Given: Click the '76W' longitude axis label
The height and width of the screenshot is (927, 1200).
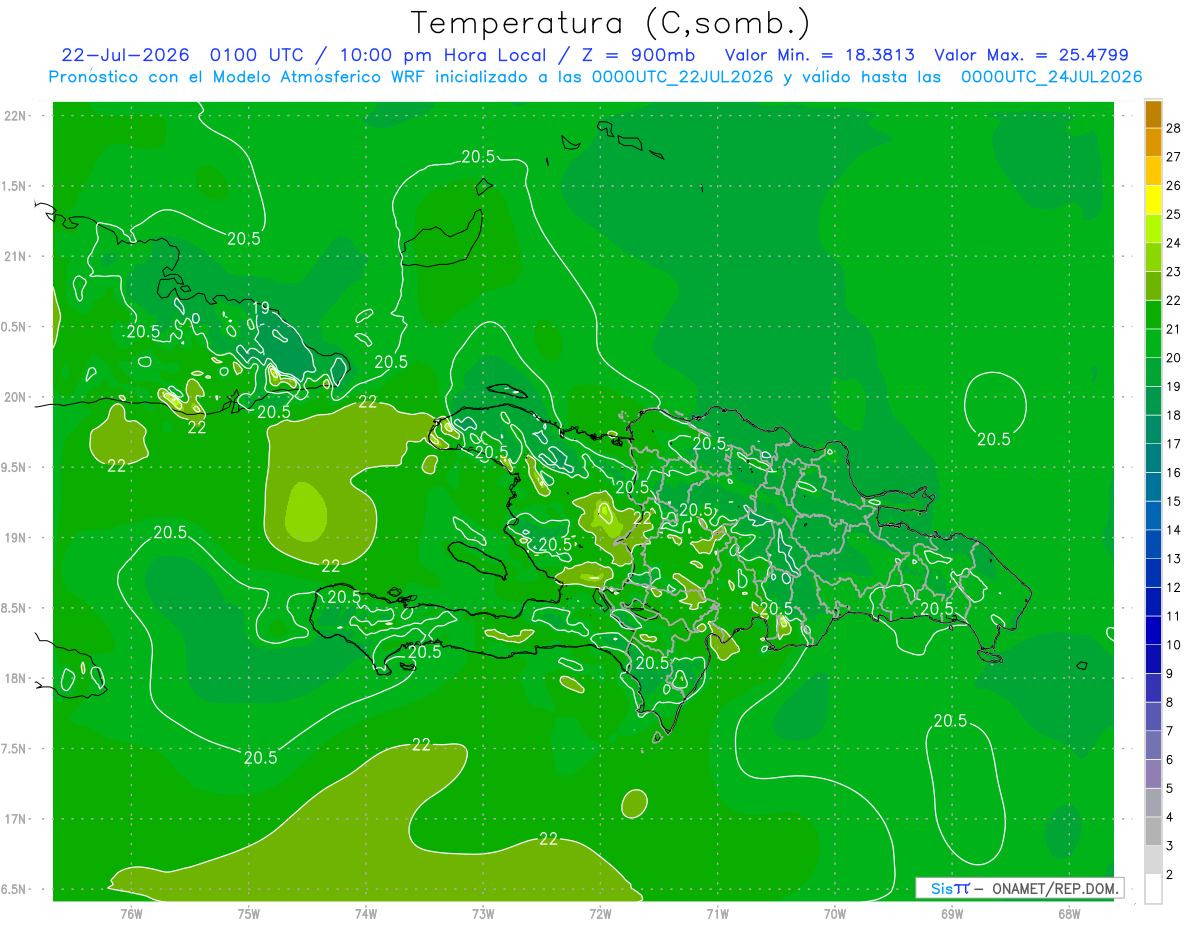Looking at the screenshot, I should click(131, 914).
